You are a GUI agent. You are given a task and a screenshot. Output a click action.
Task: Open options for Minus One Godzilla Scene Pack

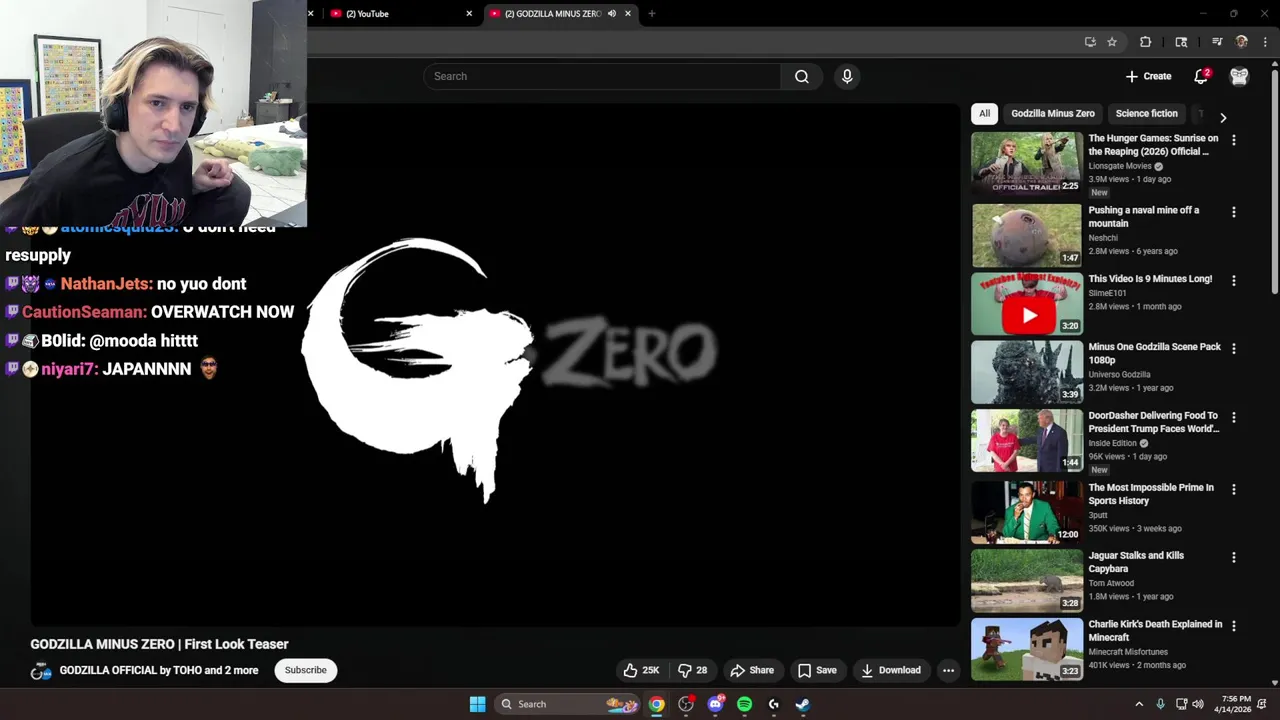pyautogui.click(x=1234, y=349)
